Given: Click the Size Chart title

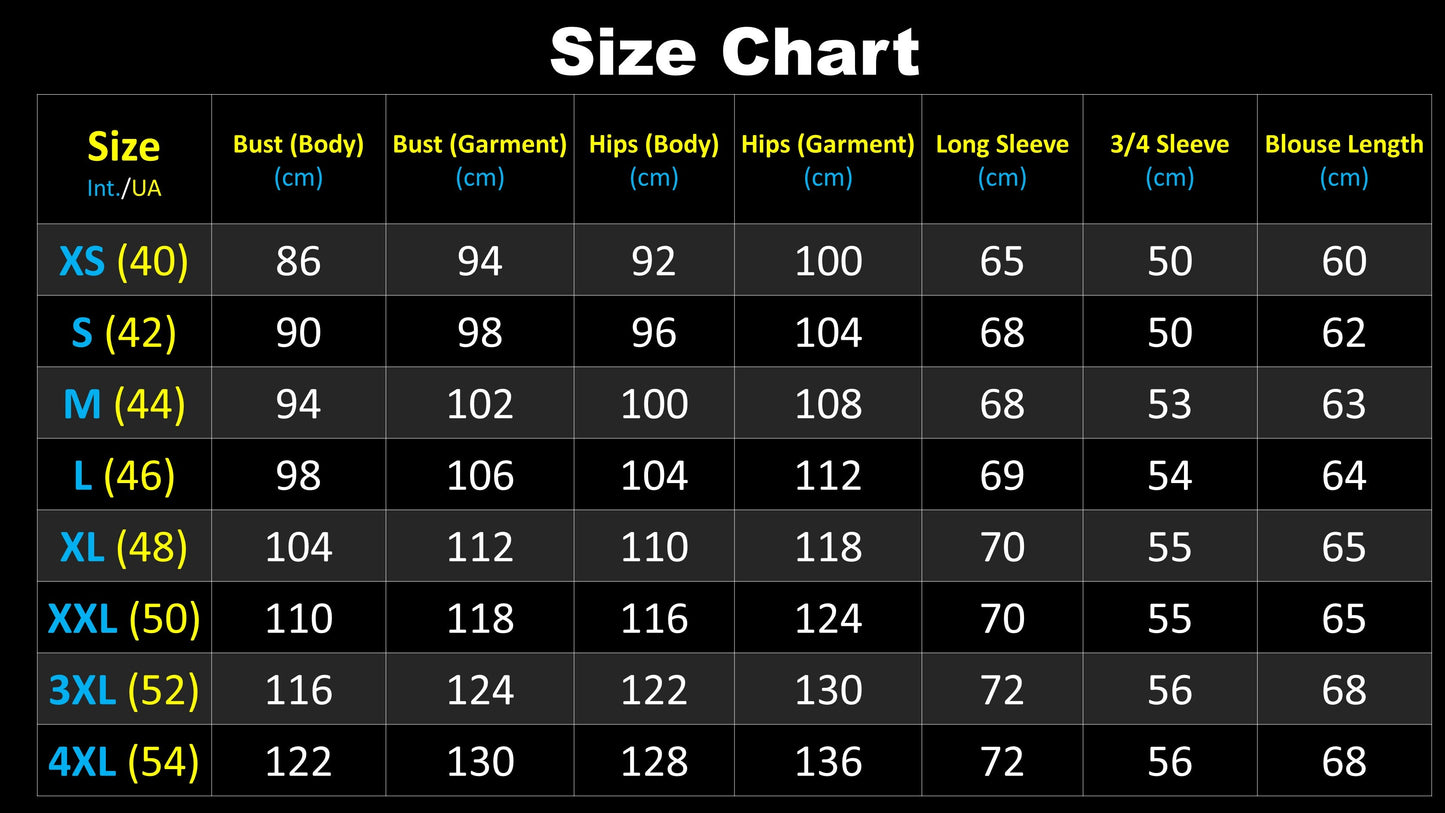Looking at the screenshot, I should click(x=734, y=51).
